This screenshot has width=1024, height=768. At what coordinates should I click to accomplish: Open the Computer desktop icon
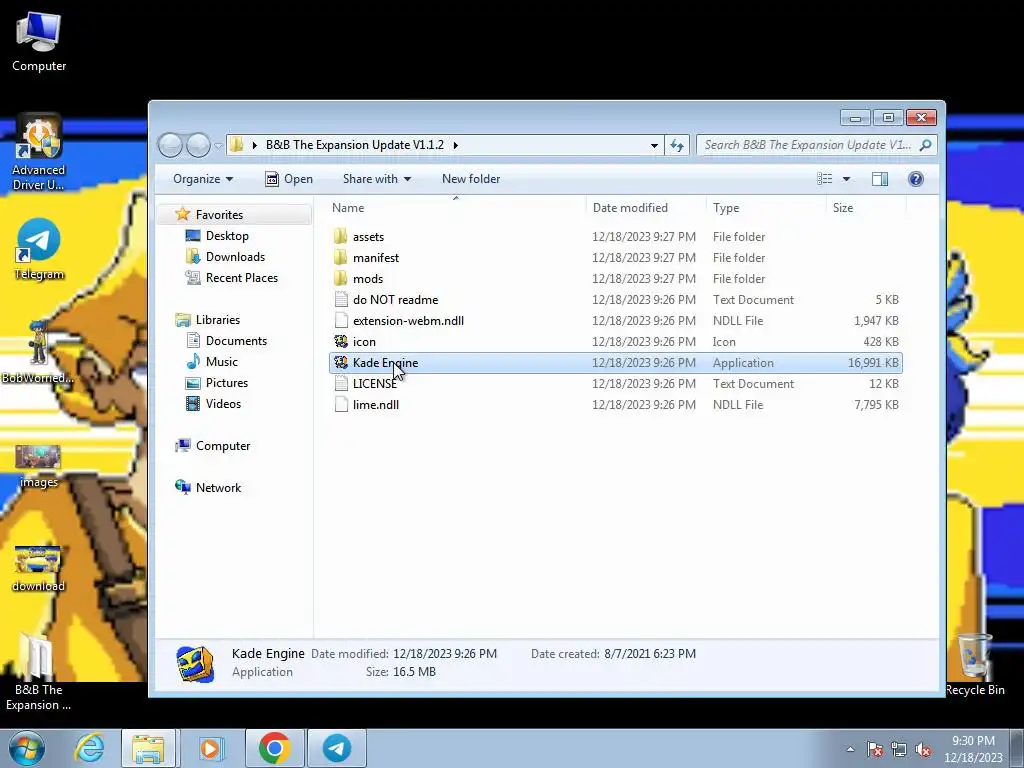point(39,40)
